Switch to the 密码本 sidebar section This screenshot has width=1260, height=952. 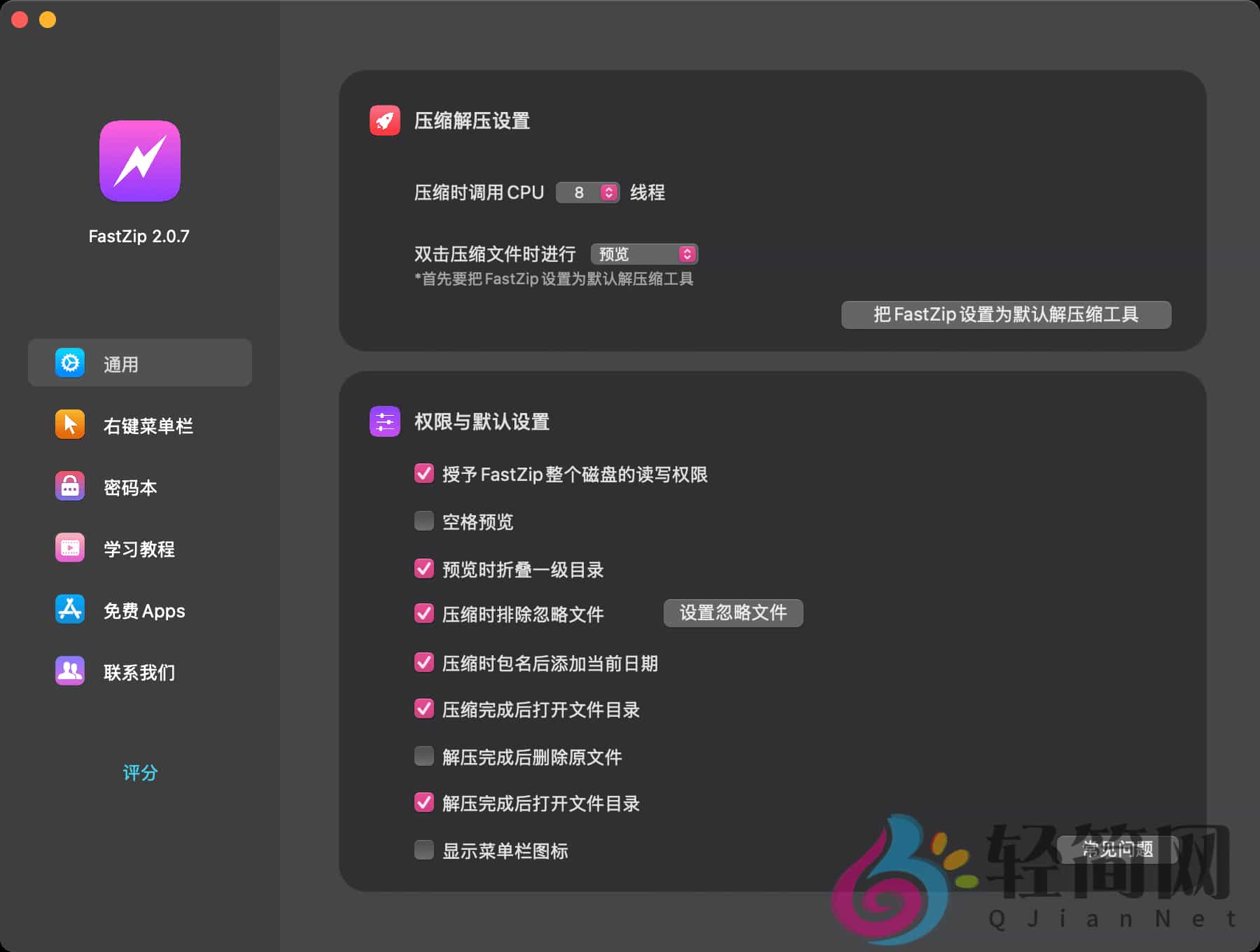[129, 485]
